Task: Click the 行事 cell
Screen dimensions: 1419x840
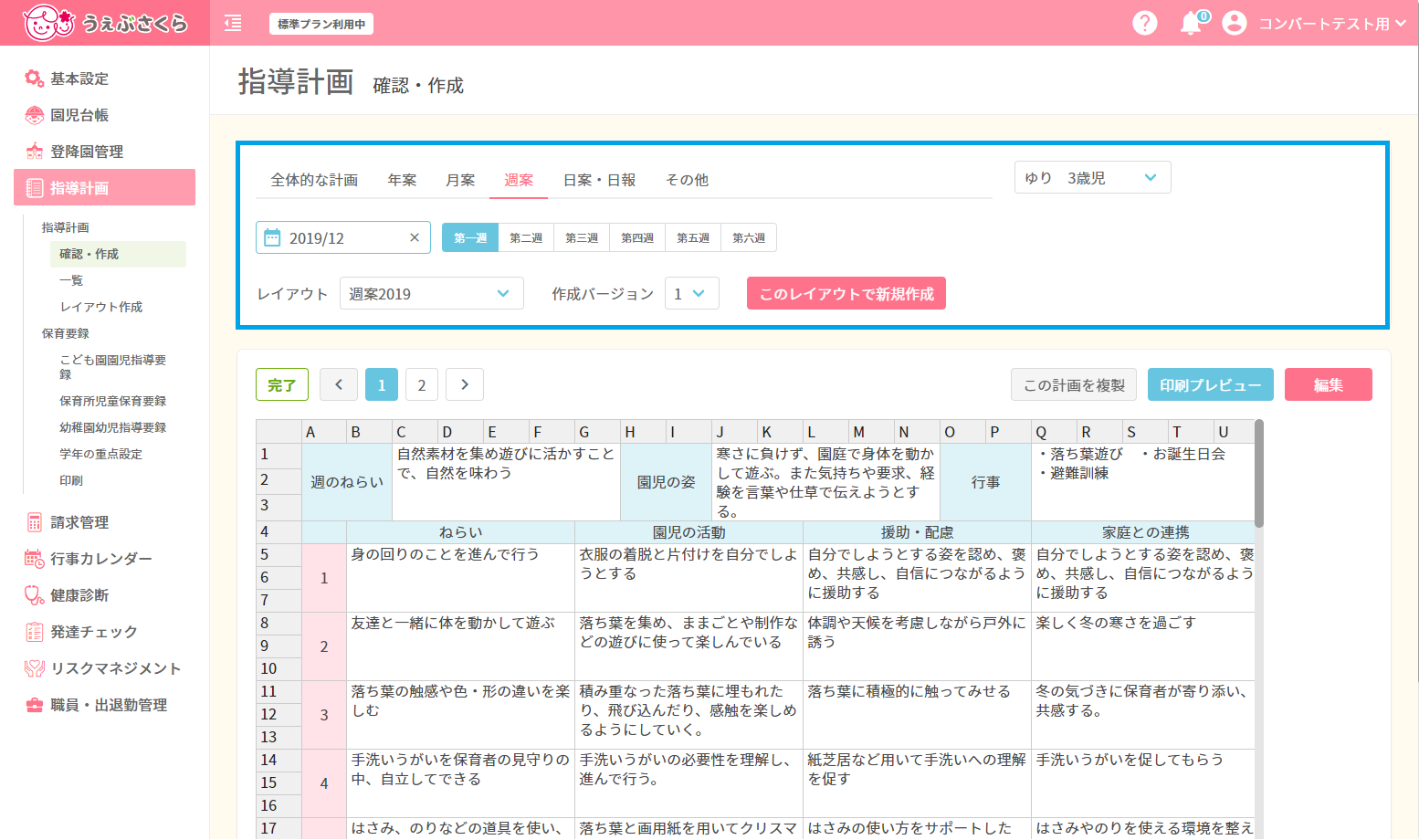Action: 986,482
